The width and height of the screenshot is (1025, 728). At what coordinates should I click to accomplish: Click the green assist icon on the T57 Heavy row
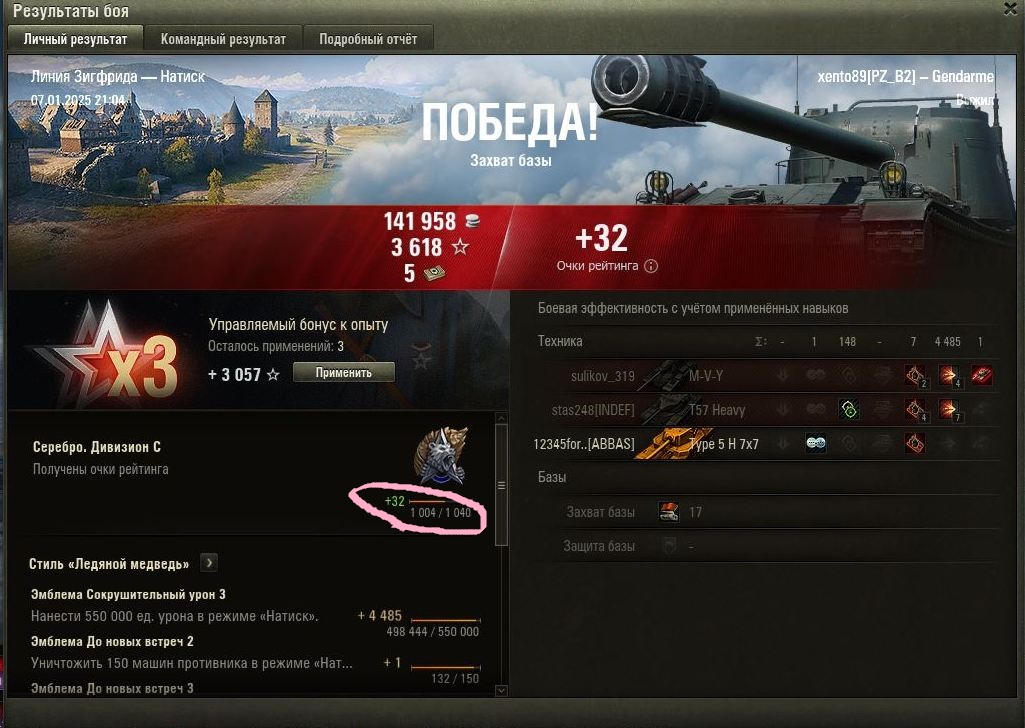coord(849,410)
